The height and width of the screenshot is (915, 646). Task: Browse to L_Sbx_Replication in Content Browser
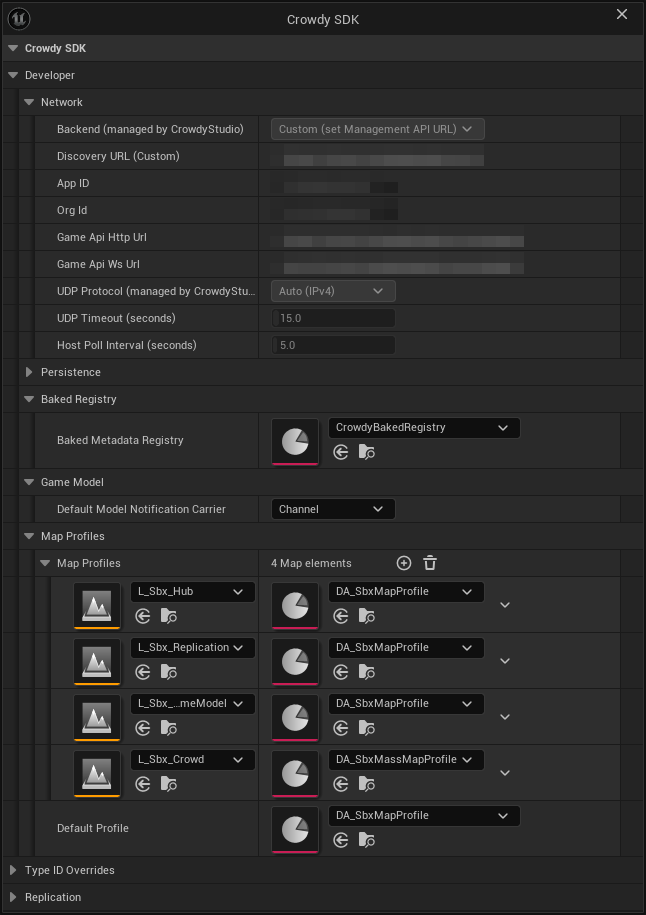coord(169,672)
